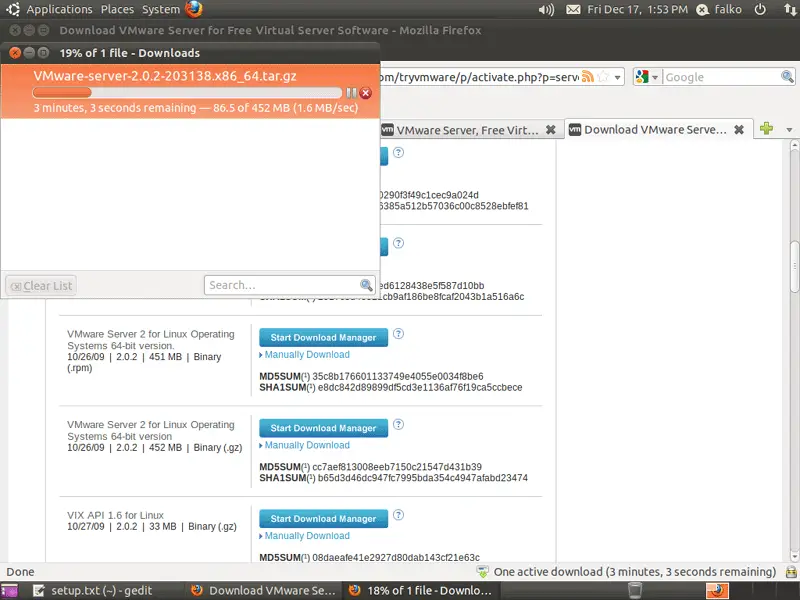Viewport: 800px width, 600px height.
Task: Cancel the VMware-server tar.gz download
Action: pyautogui.click(x=365, y=93)
